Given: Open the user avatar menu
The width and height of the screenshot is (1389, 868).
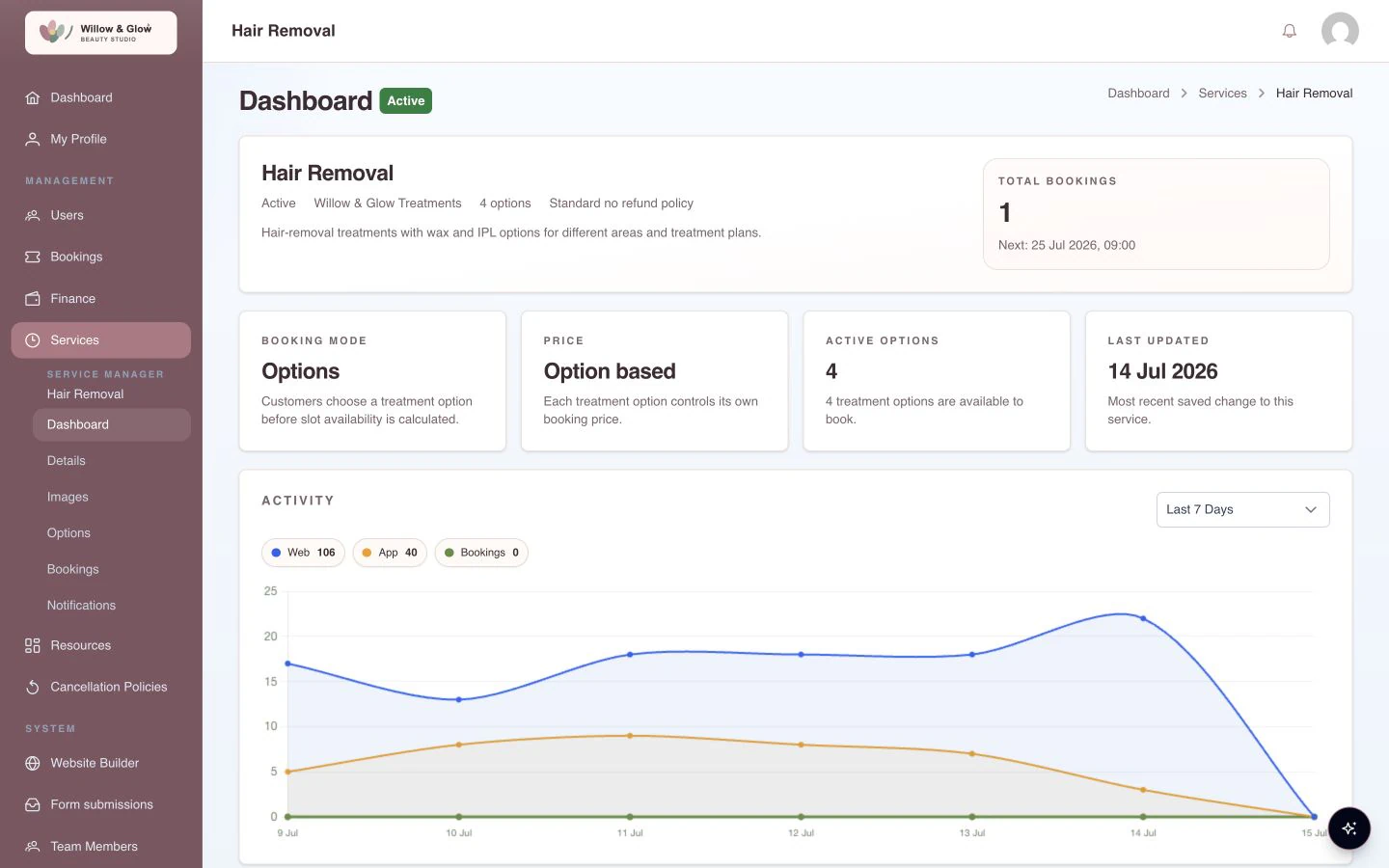Looking at the screenshot, I should point(1340,31).
